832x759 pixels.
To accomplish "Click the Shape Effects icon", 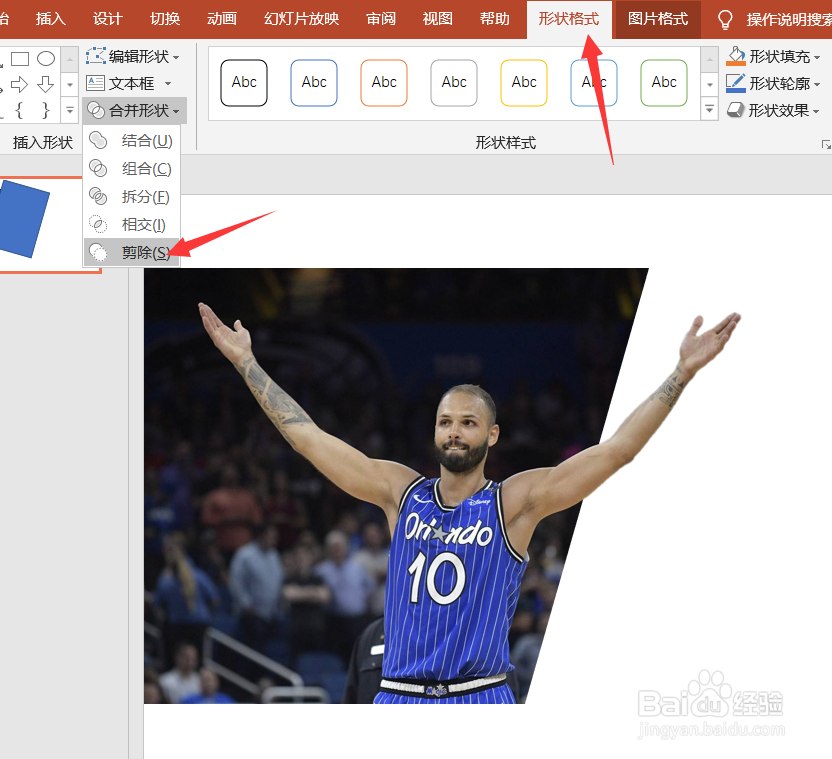I will [x=736, y=110].
